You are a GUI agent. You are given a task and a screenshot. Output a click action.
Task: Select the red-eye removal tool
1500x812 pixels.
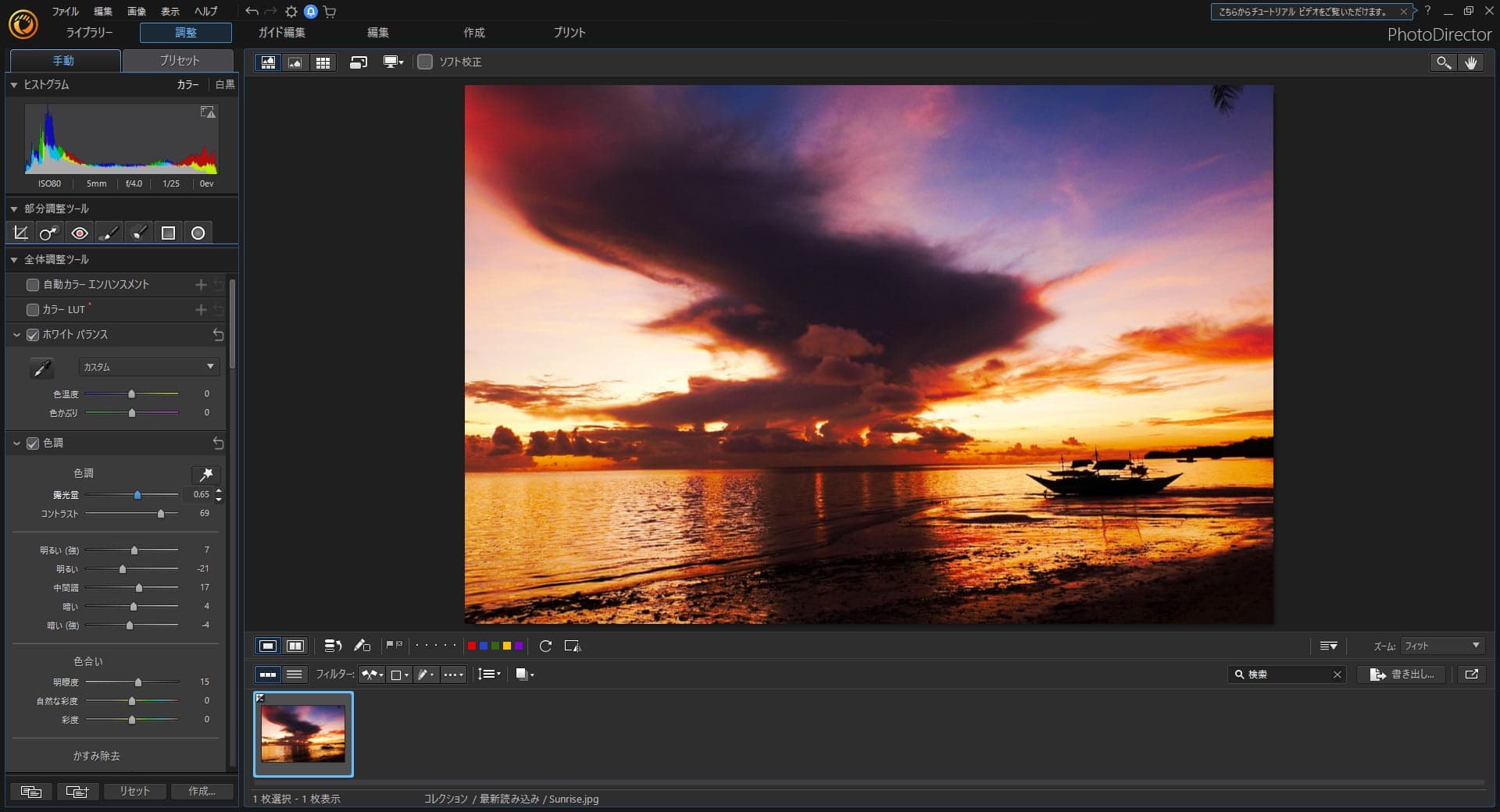click(x=78, y=233)
